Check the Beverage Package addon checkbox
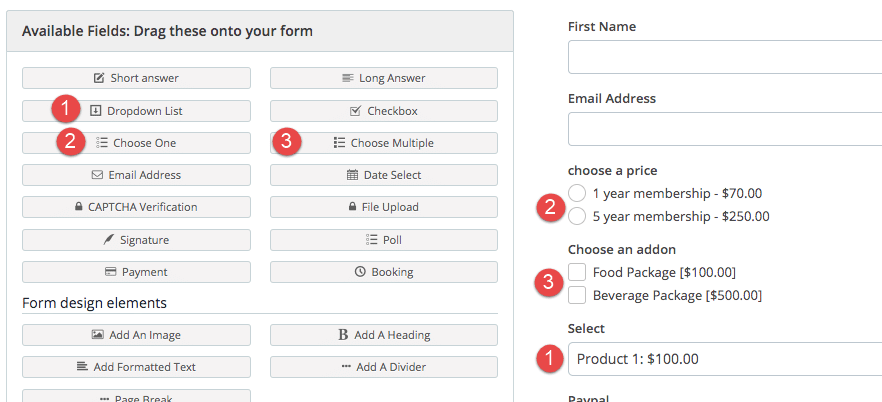 coord(577,295)
